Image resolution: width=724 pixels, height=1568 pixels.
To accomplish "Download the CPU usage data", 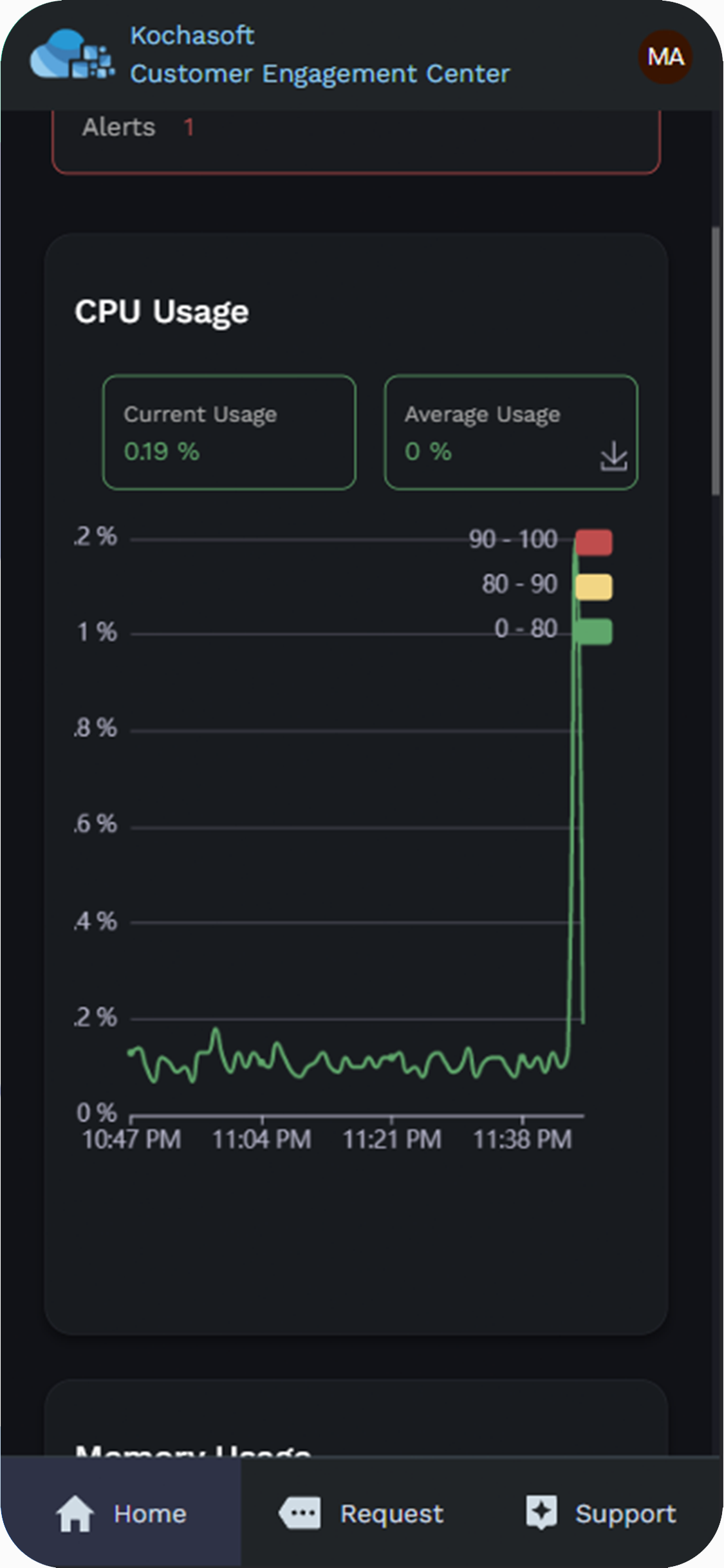I will click(613, 456).
